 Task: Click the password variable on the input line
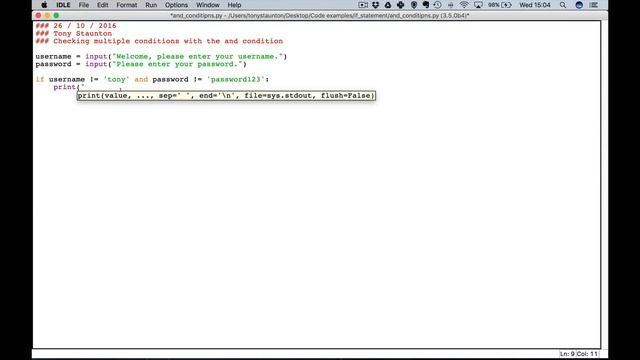pyautogui.click(x=53, y=64)
